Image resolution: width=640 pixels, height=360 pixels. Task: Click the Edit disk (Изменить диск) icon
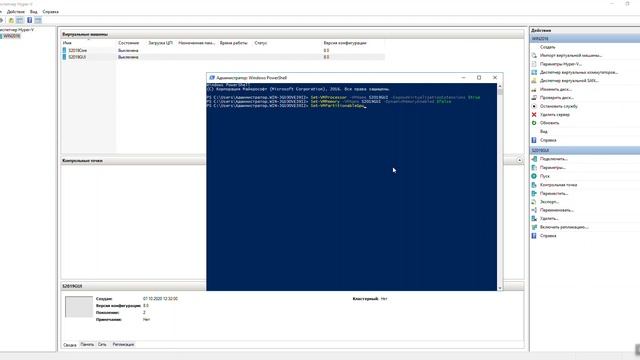[x=534, y=89]
